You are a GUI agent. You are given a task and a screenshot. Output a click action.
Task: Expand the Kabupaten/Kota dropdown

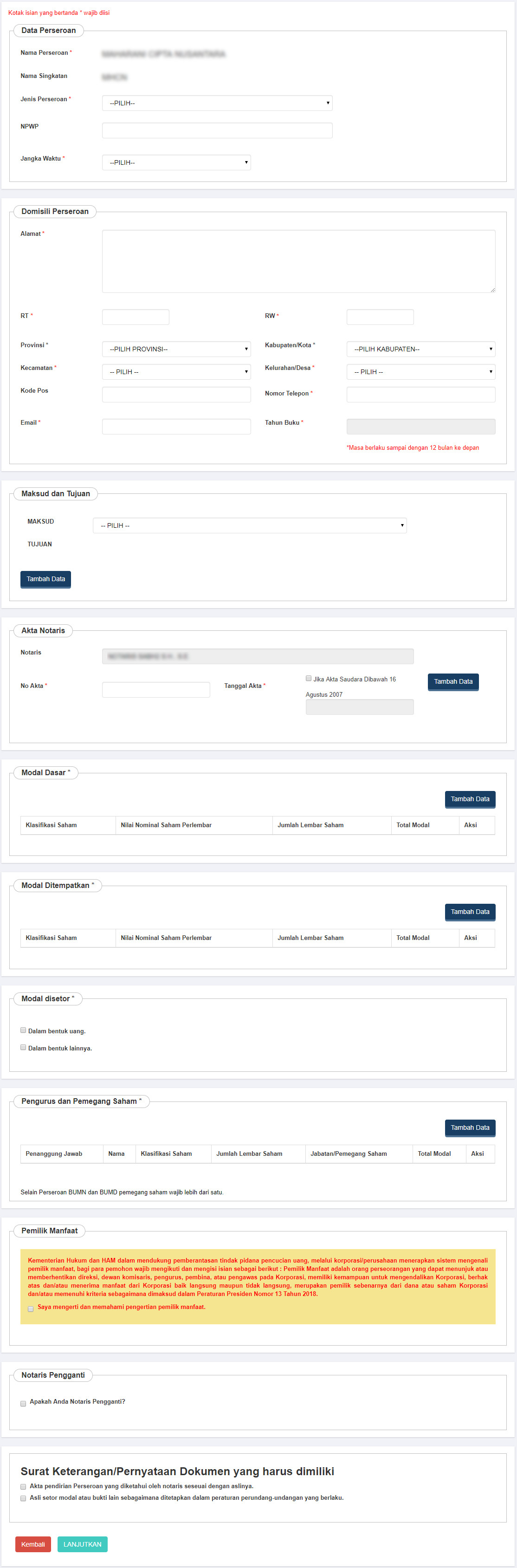[x=420, y=349]
